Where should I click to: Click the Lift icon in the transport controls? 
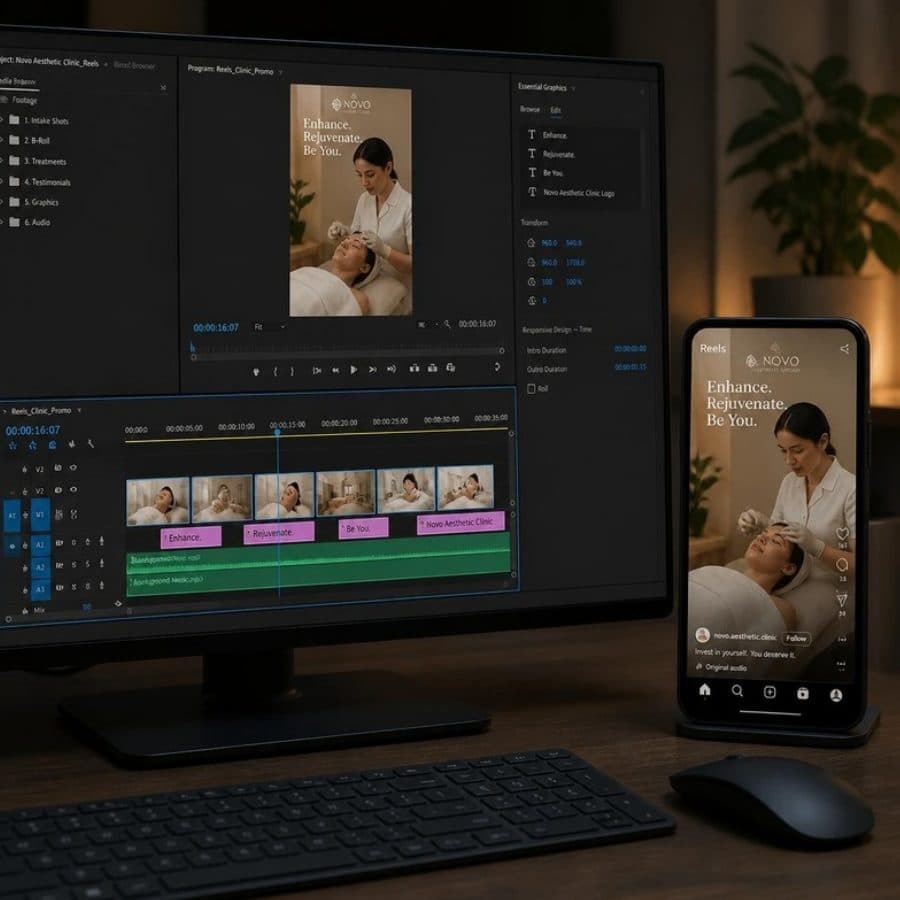coord(414,368)
